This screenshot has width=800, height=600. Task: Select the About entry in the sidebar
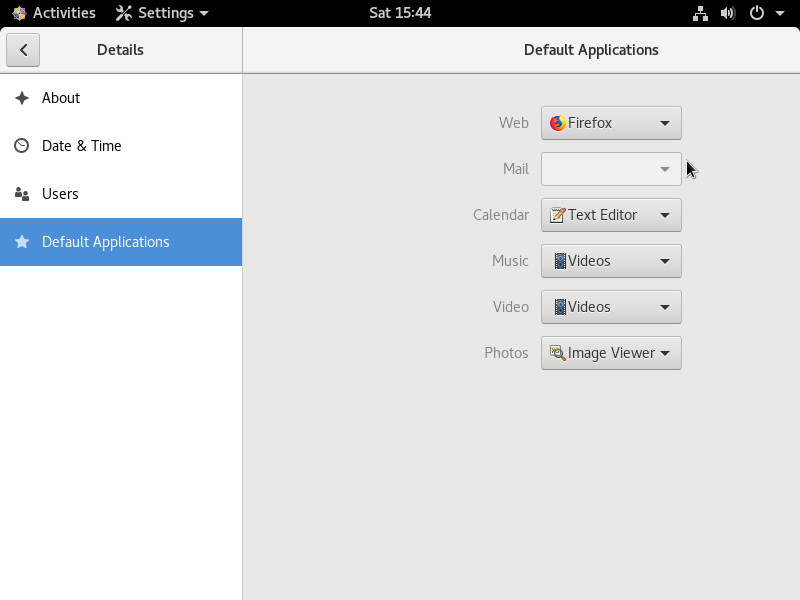point(121,98)
